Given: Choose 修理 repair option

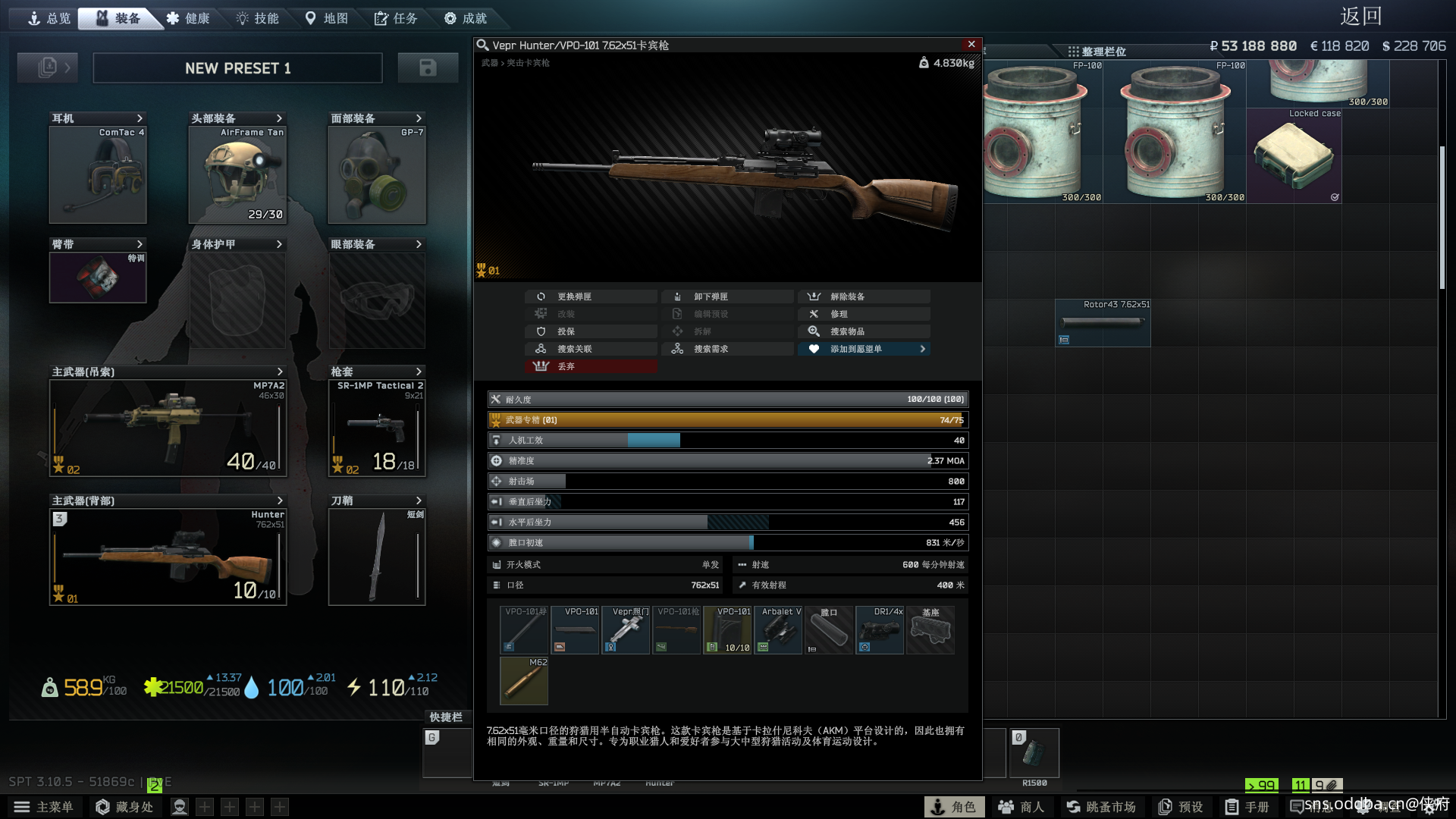Looking at the screenshot, I should pos(864,314).
